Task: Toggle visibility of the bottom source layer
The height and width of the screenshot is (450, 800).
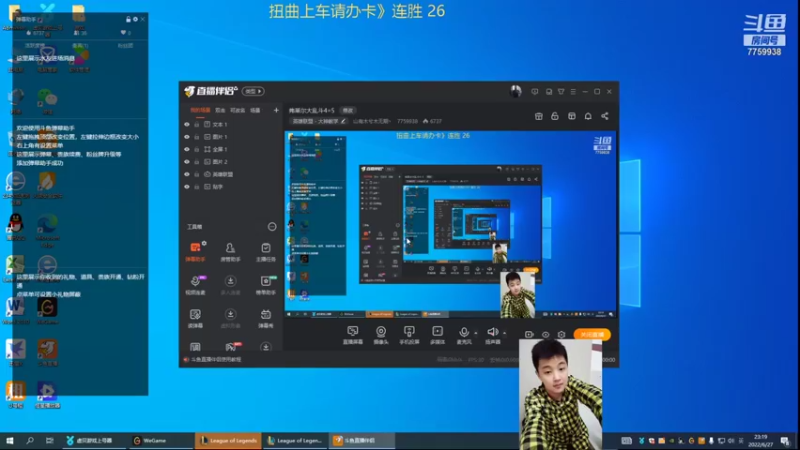Action: point(187,187)
